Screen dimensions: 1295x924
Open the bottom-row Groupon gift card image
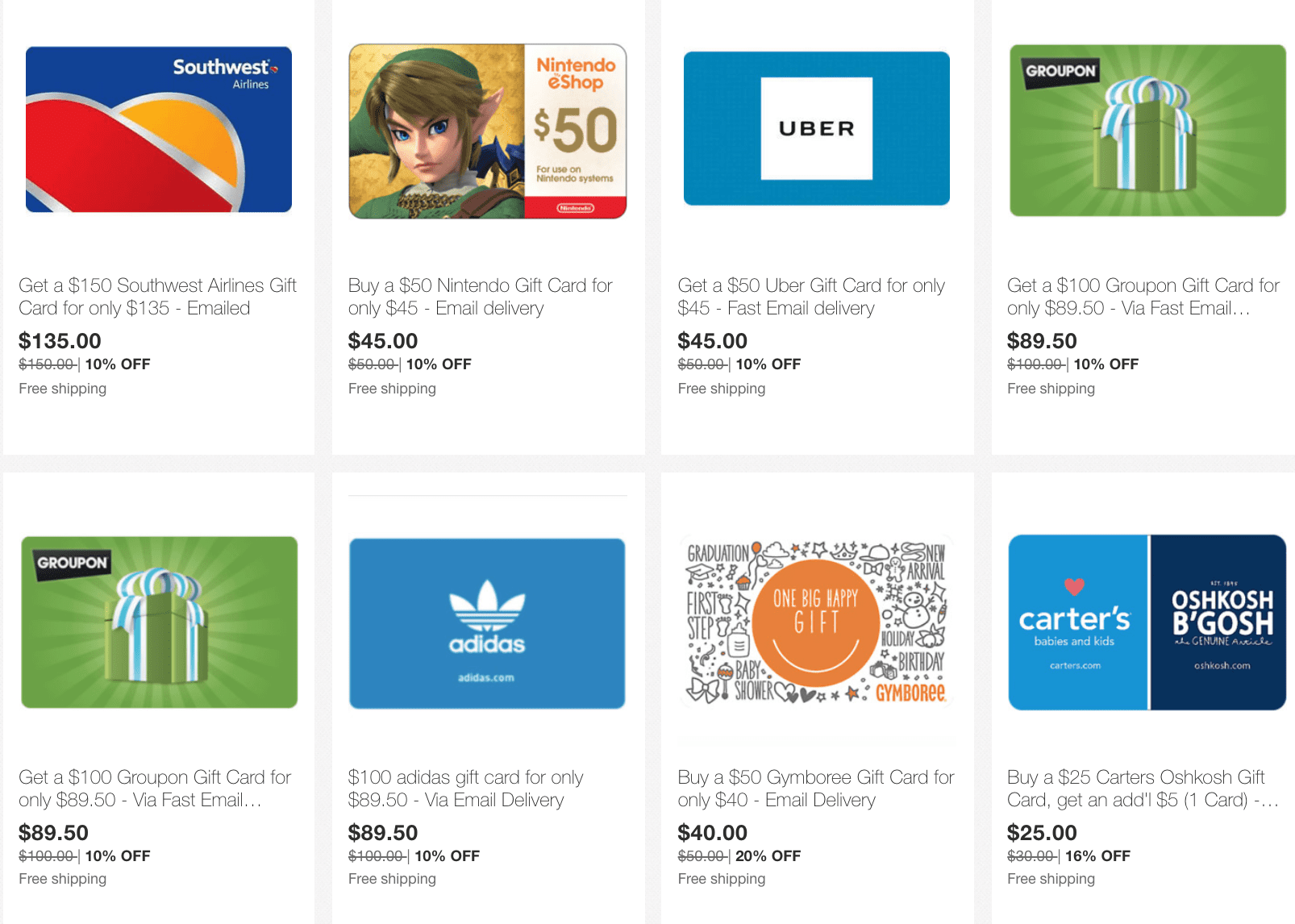click(x=160, y=622)
